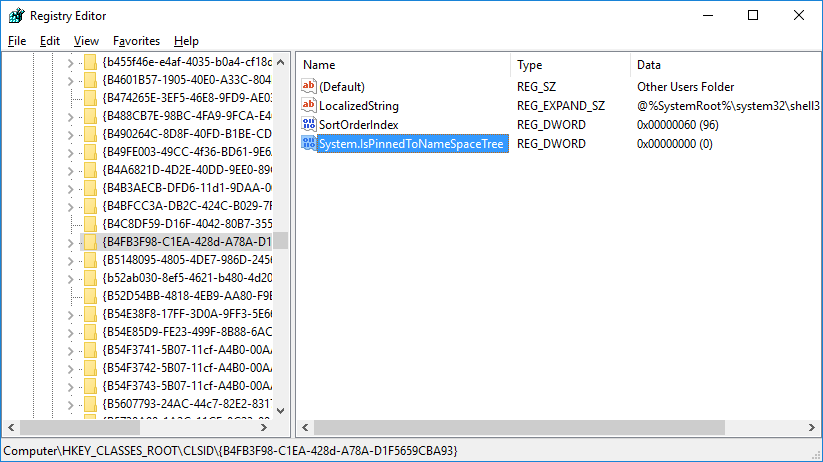Open the File menu
The width and height of the screenshot is (823, 462).
[x=17, y=41]
